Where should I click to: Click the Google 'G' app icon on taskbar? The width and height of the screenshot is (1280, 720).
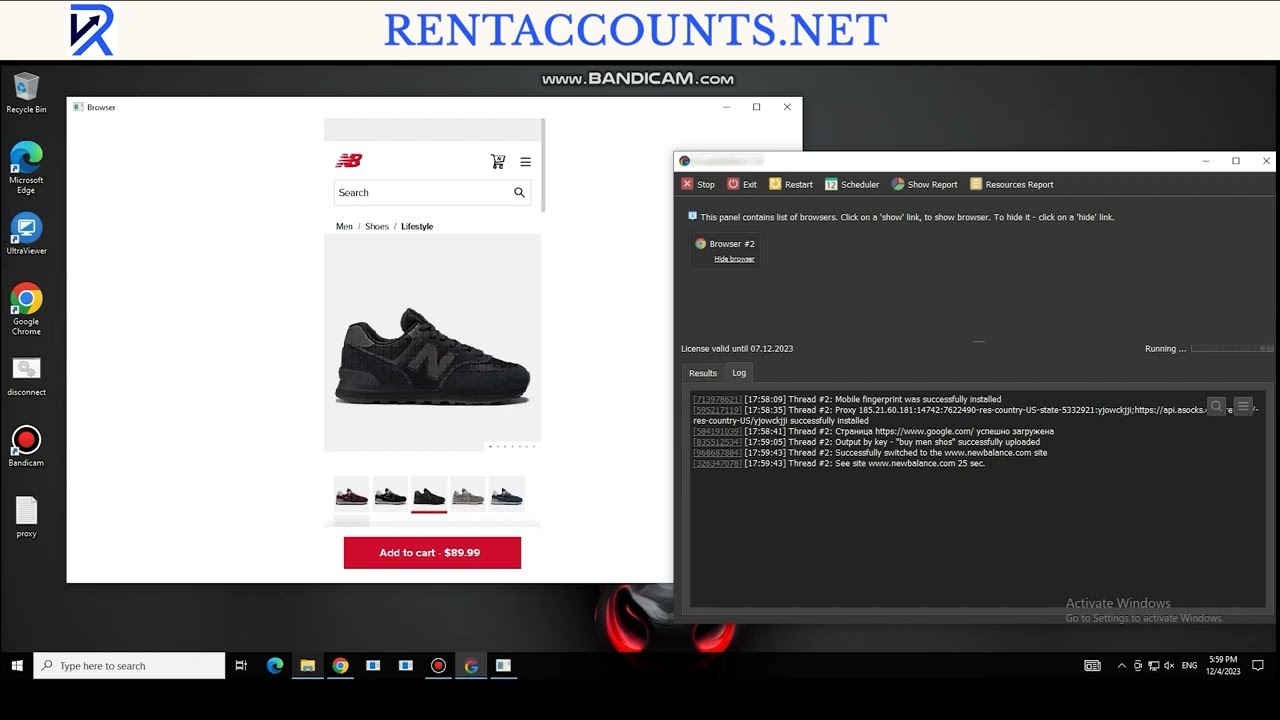tap(471, 665)
